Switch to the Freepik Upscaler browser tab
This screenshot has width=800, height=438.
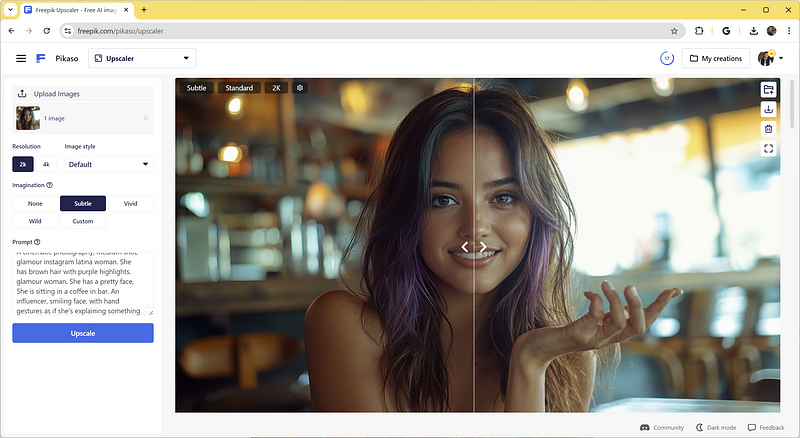pyautogui.click(x=77, y=10)
